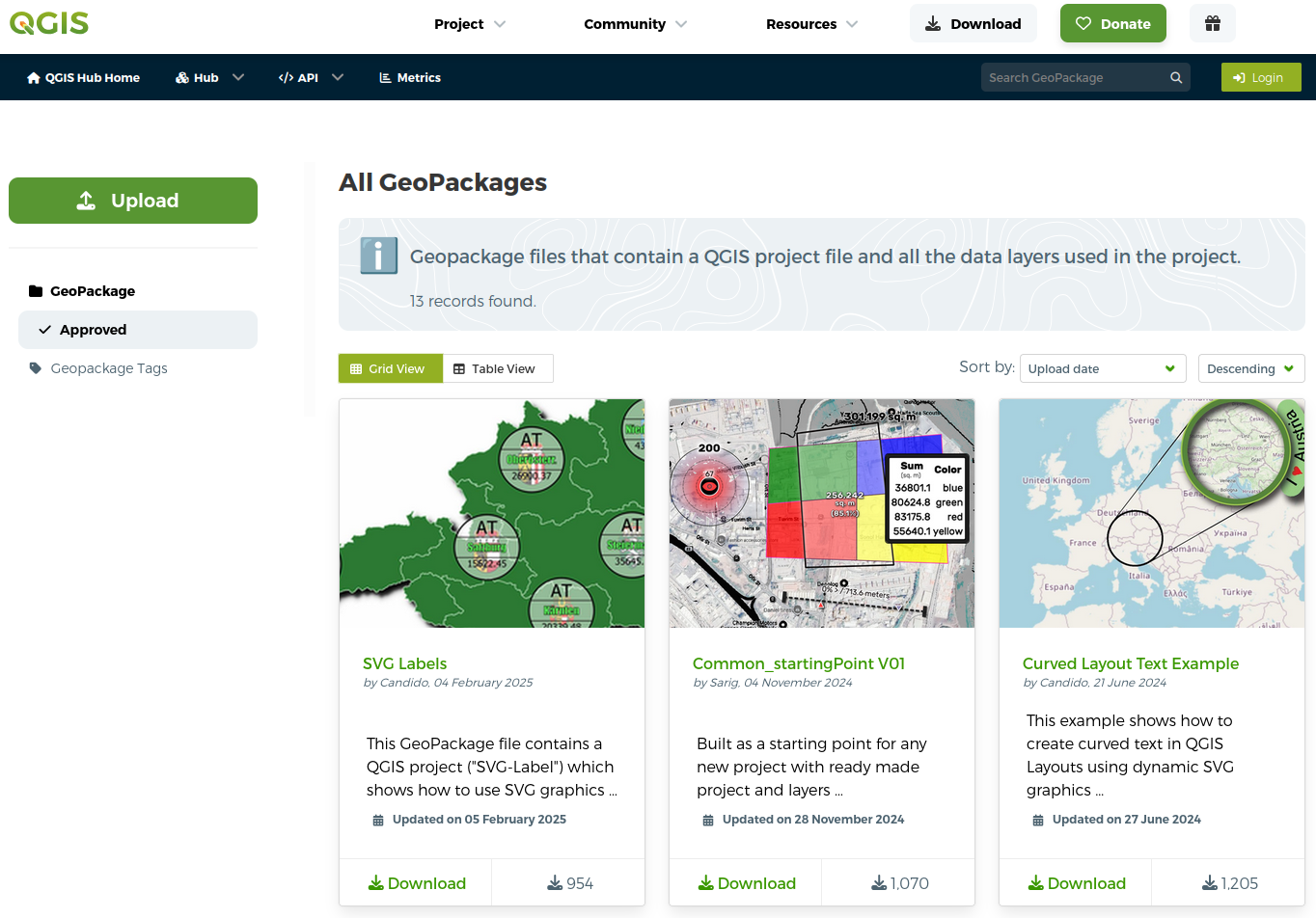This screenshot has height=918, width=1316.
Task: Select the Approved filter
Action: [x=138, y=330]
